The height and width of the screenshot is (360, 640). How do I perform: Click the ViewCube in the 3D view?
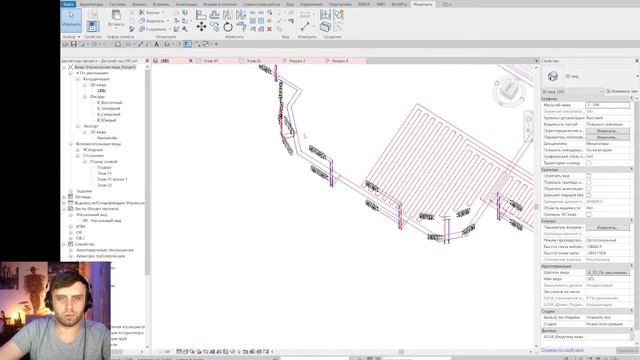(x=509, y=89)
